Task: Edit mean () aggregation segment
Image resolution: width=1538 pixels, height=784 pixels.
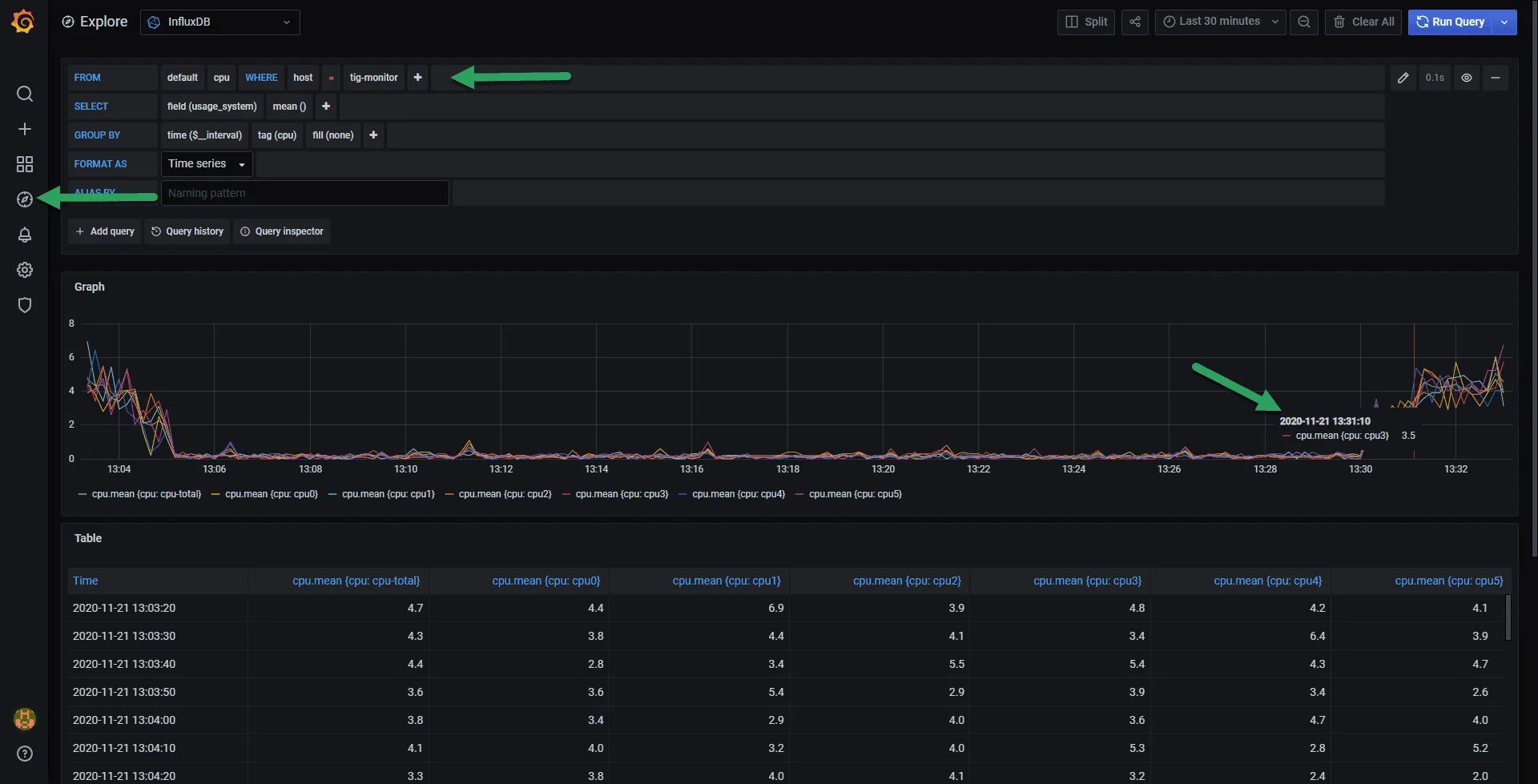Action: (289, 107)
